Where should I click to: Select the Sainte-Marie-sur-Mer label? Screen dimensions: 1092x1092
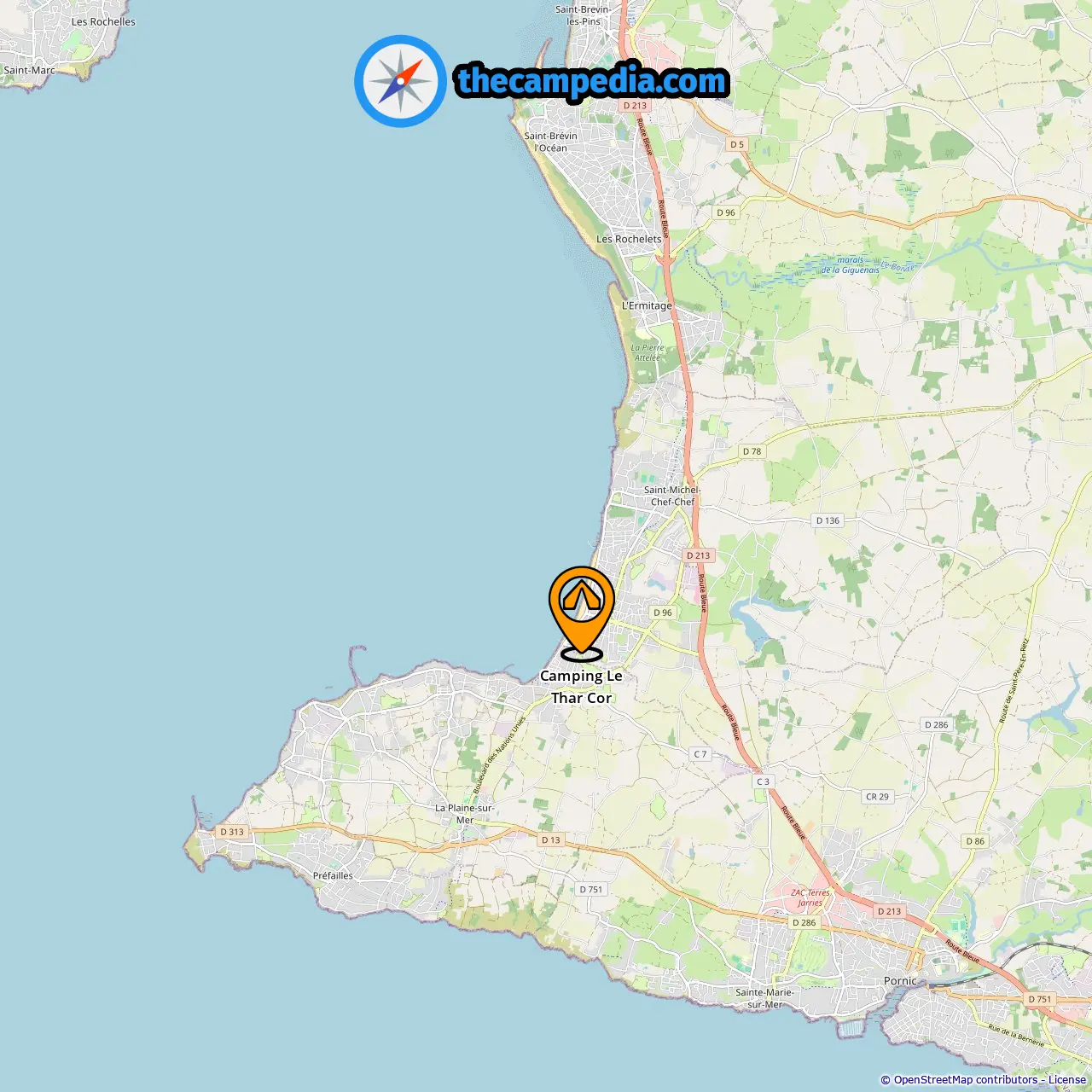pyautogui.click(x=764, y=998)
